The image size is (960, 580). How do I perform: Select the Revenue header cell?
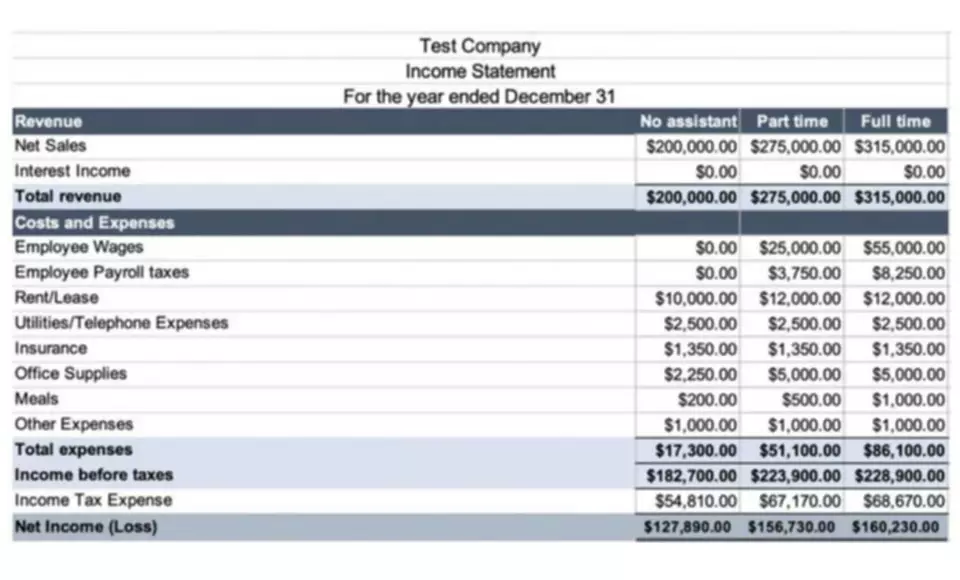click(x=323, y=121)
